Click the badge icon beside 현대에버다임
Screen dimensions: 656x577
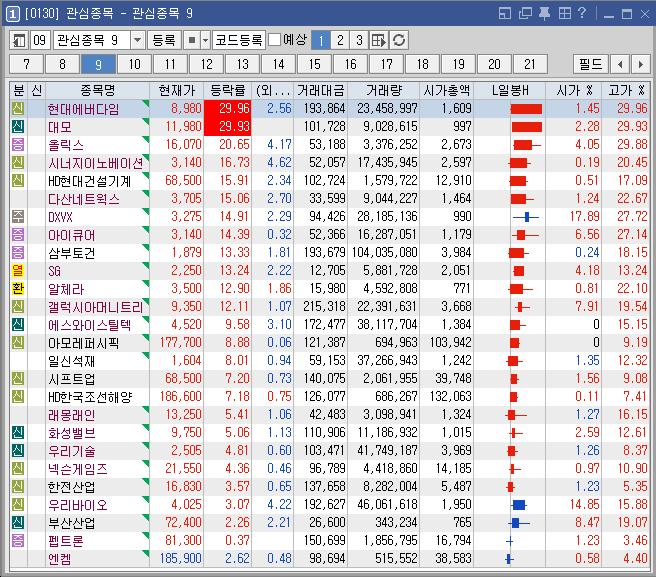pos(18,108)
